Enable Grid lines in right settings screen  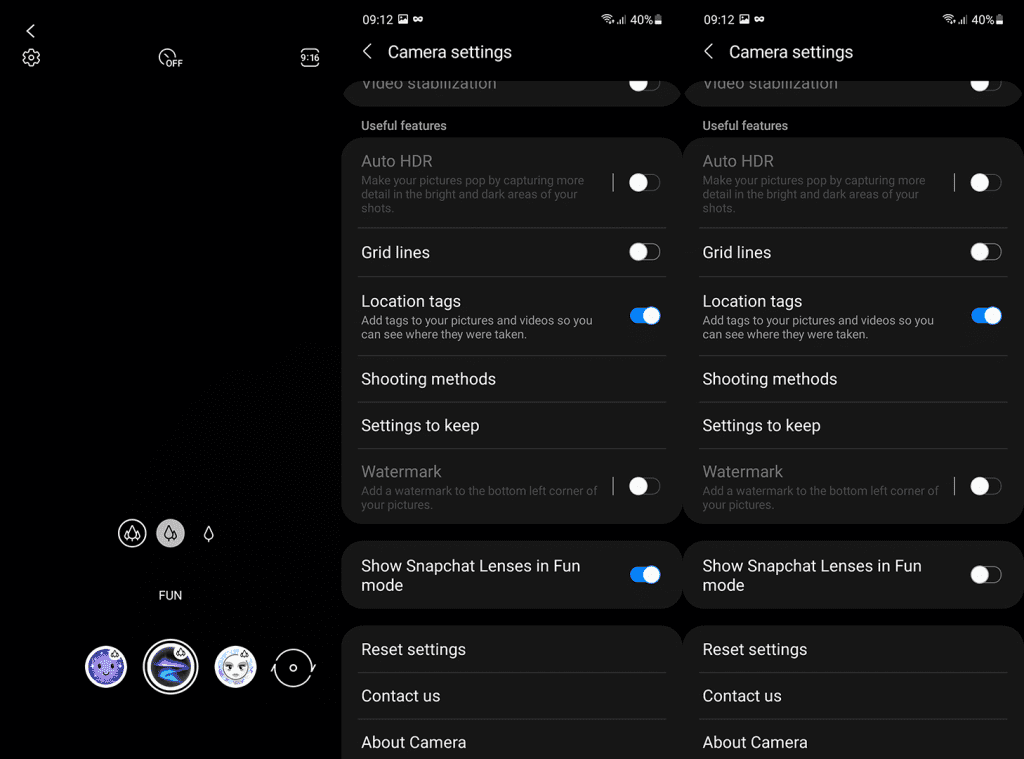click(985, 252)
